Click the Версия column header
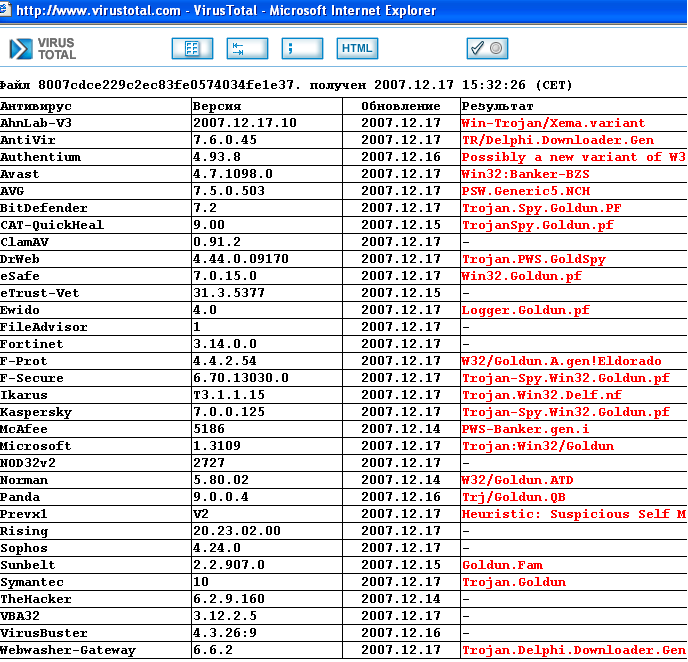 tap(217, 106)
